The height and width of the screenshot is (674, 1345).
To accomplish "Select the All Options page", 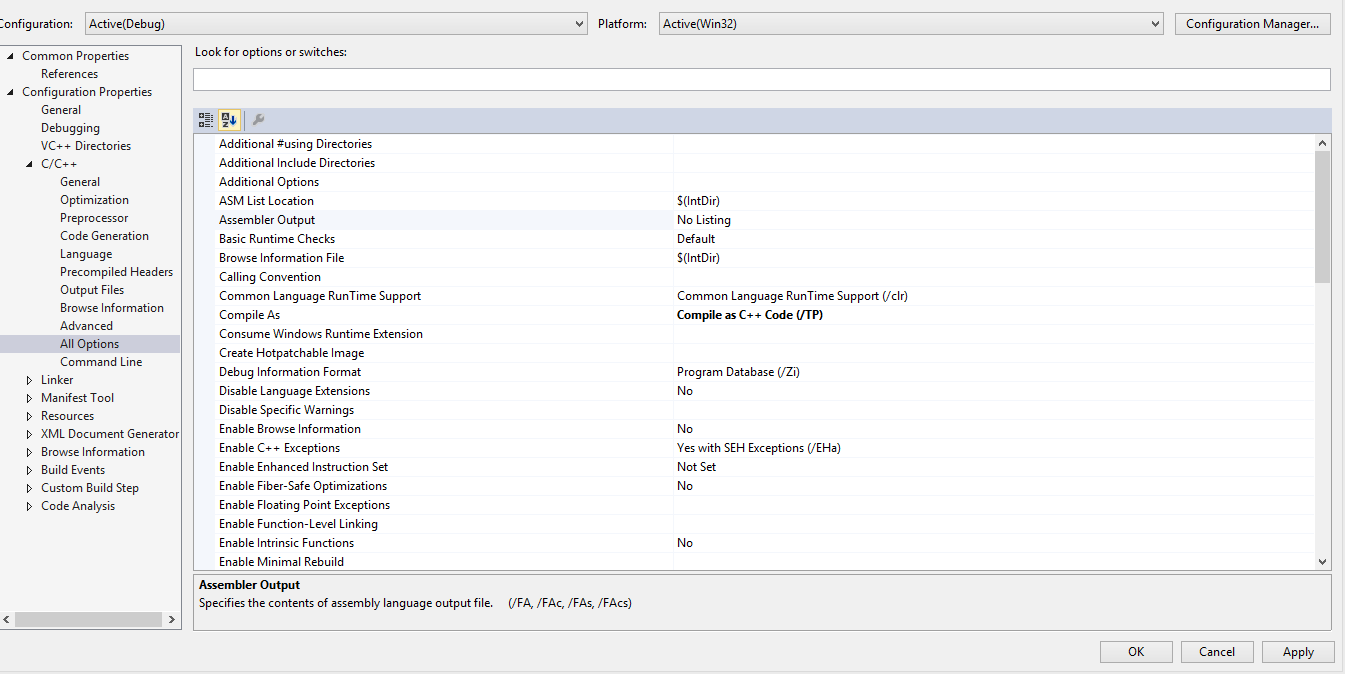I will 89,344.
